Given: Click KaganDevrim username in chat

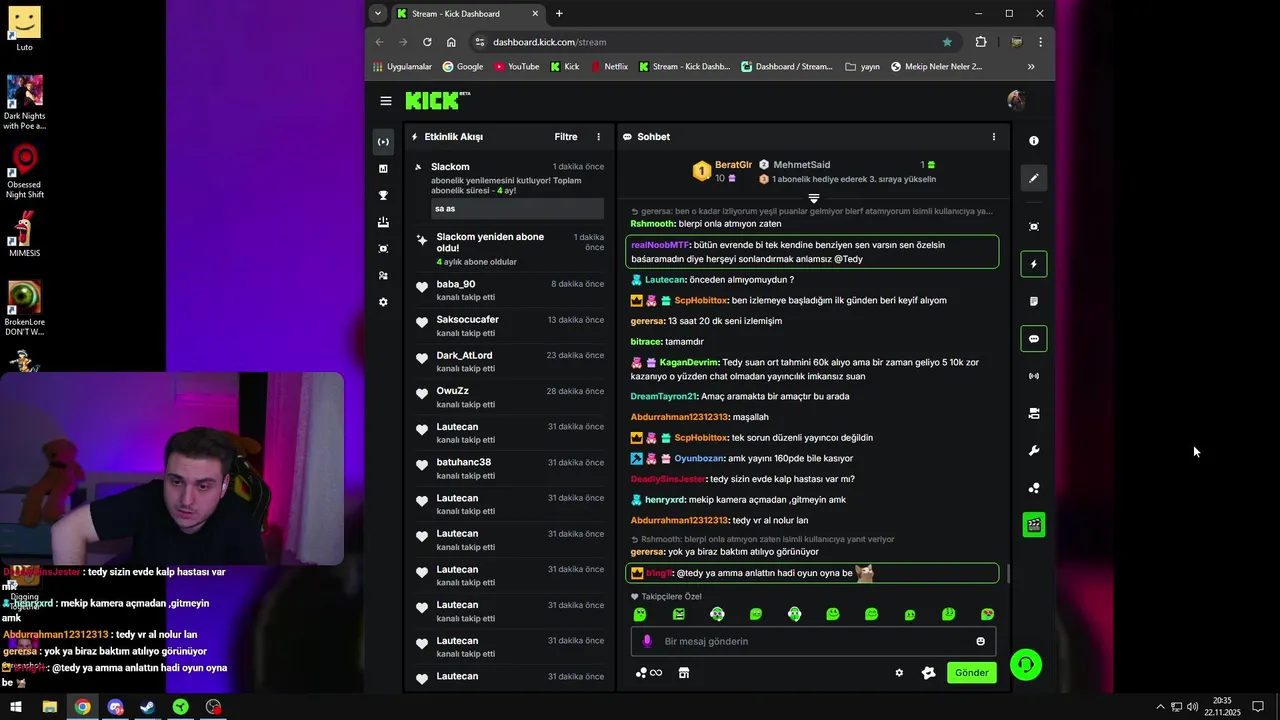Looking at the screenshot, I should point(689,362).
